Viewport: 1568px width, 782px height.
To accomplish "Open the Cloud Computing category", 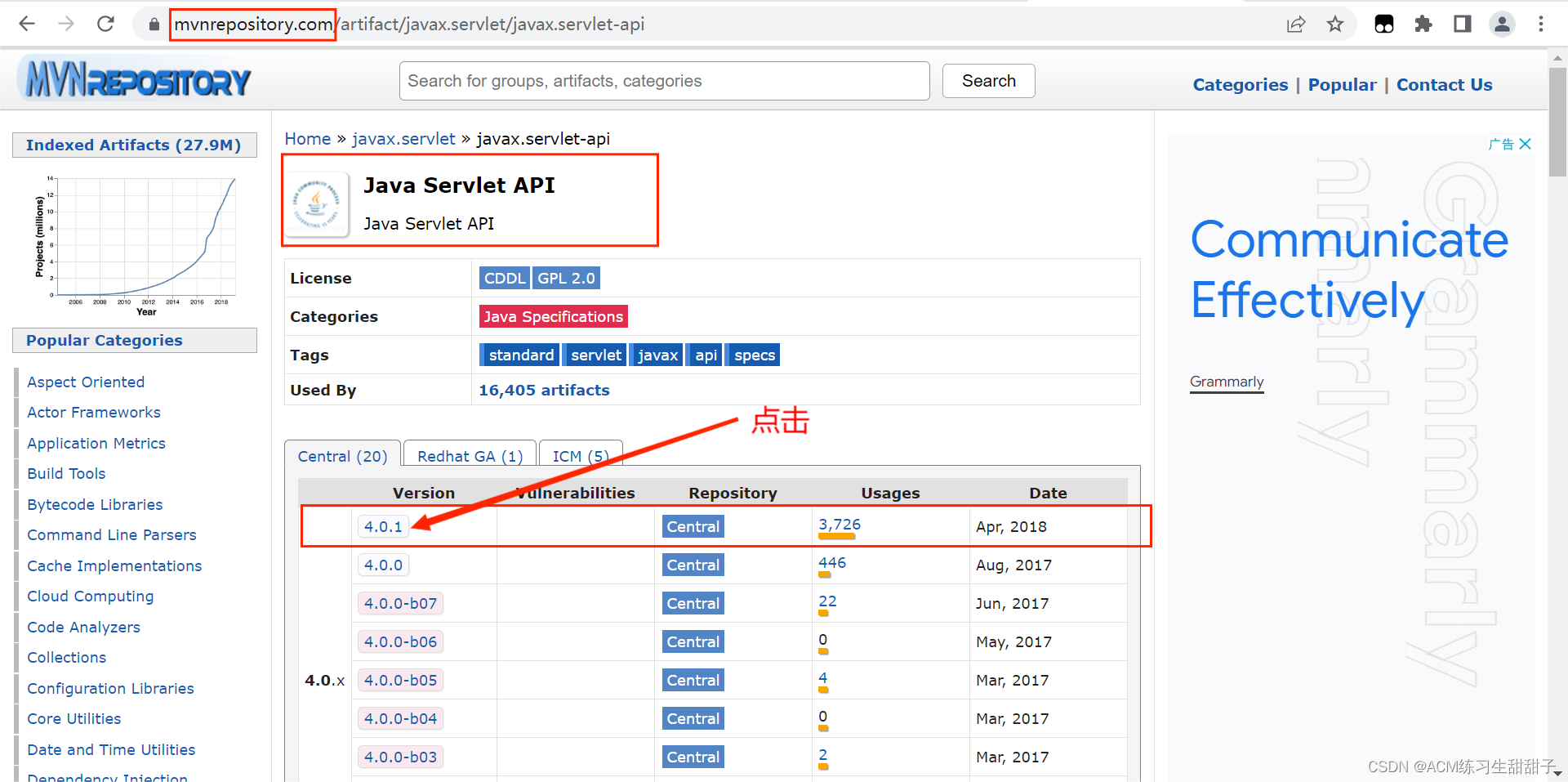I will [90, 596].
